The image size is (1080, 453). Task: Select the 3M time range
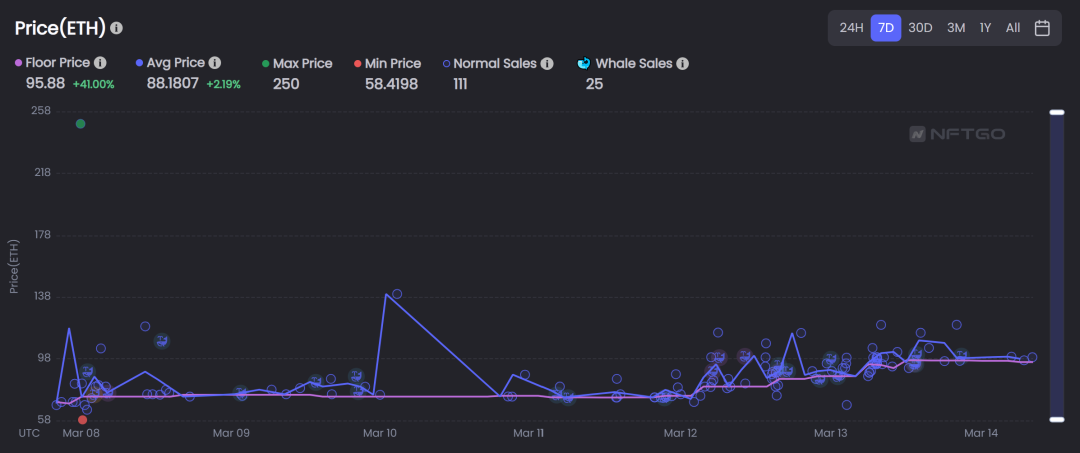pyautogui.click(x=956, y=28)
